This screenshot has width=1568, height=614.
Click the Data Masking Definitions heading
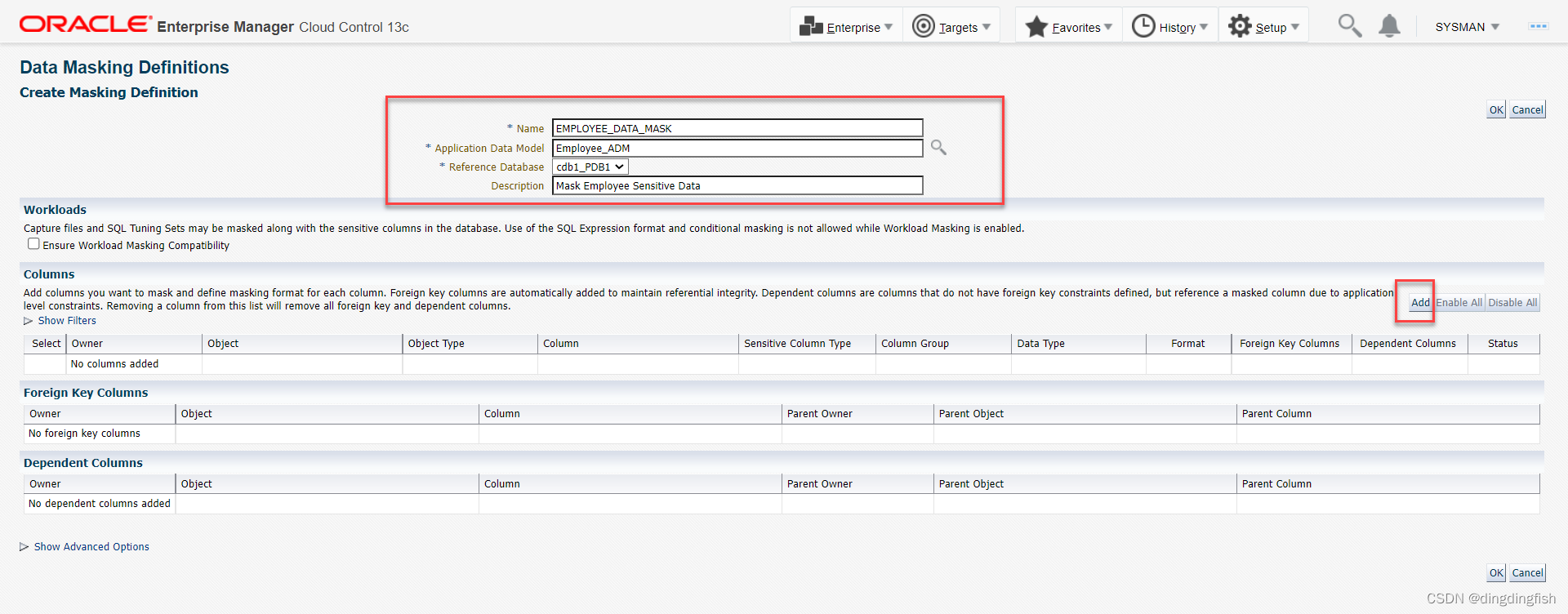pyautogui.click(x=124, y=67)
